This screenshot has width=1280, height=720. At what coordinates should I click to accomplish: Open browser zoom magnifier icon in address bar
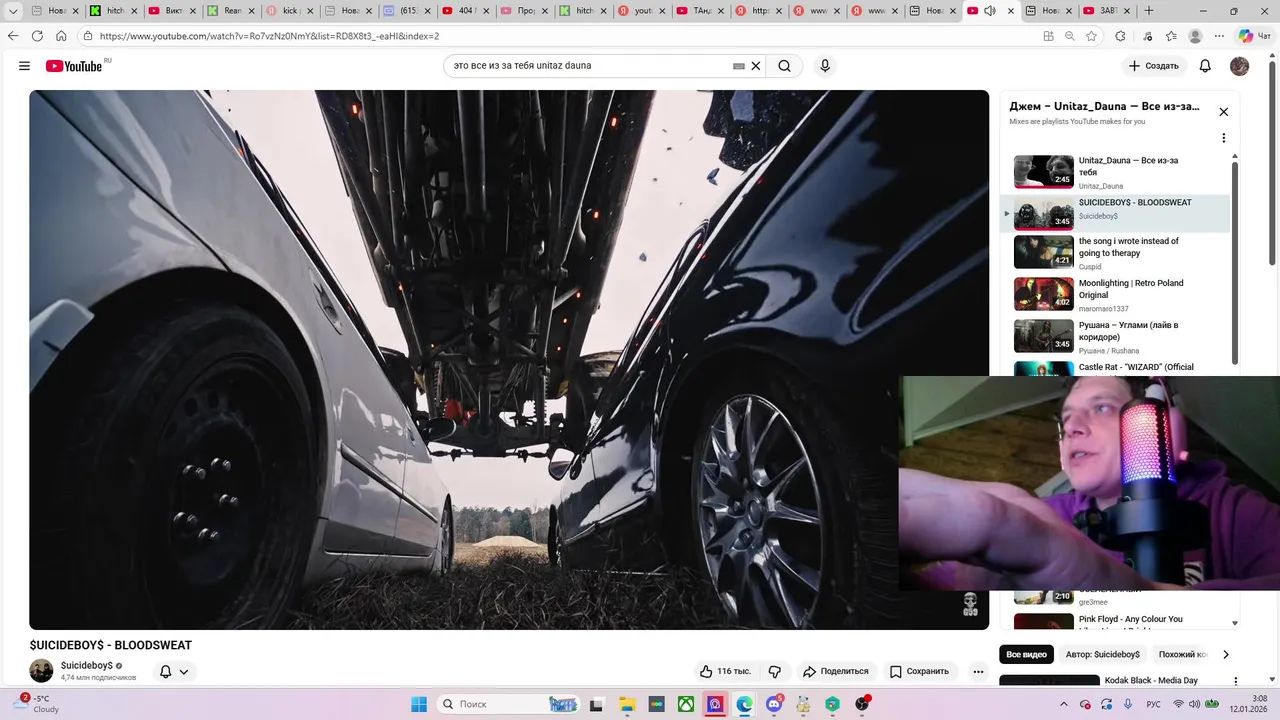(x=1069, y=36)
